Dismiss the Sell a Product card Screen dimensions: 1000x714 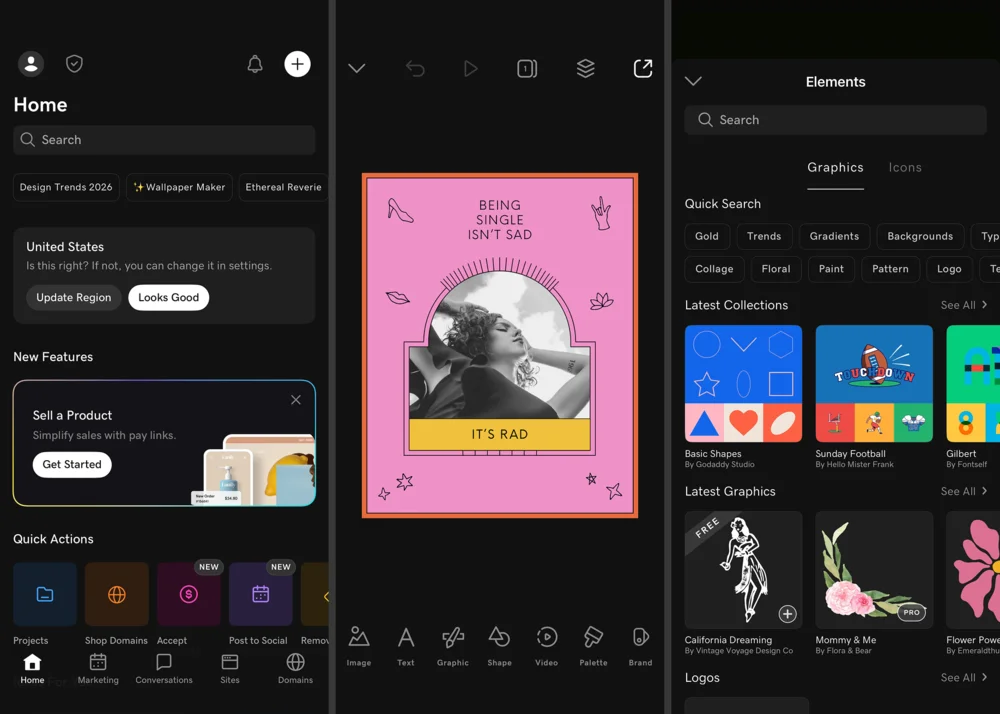296,400
